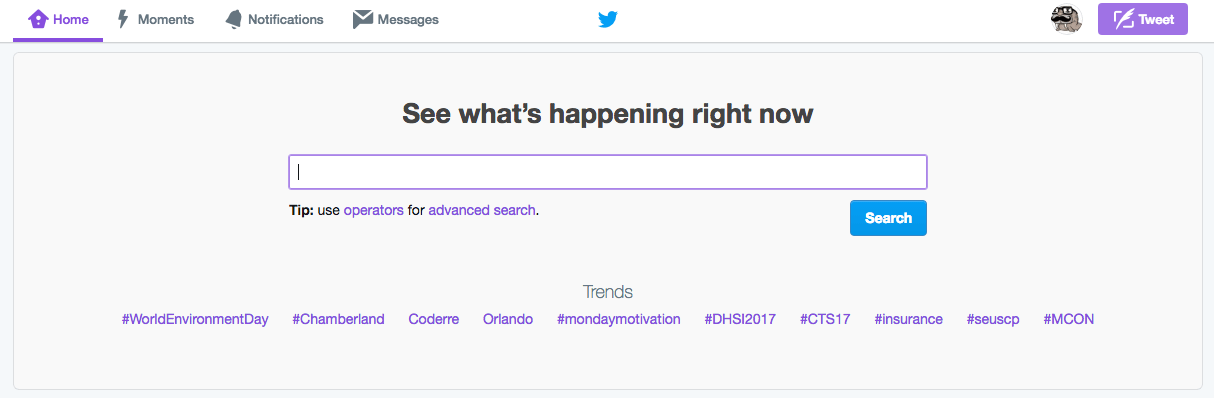Viewport: 1214px width, 398px height.
Task: Open the Moments tab
Action: click(155, 20)
